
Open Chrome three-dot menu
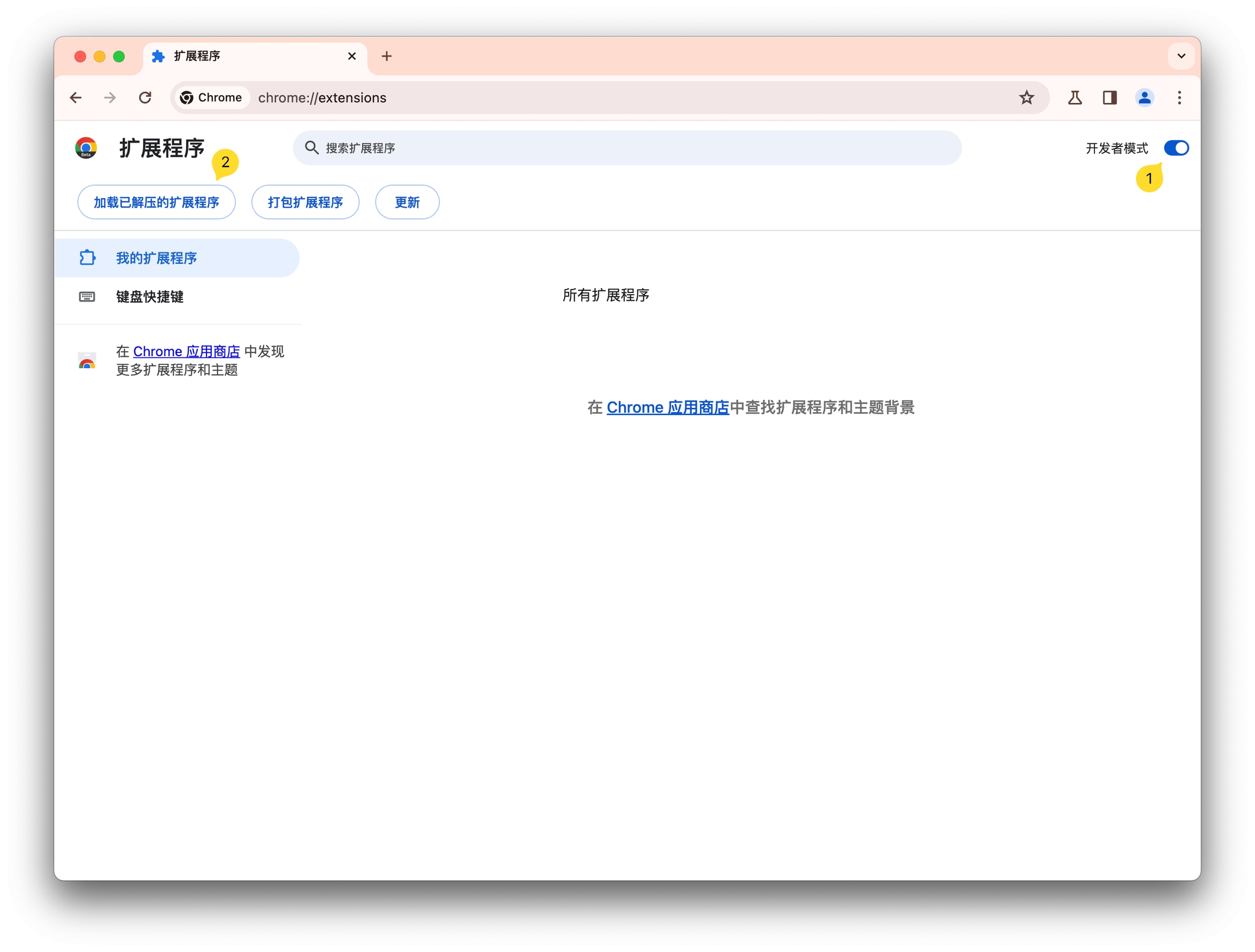coord(1179,97)
